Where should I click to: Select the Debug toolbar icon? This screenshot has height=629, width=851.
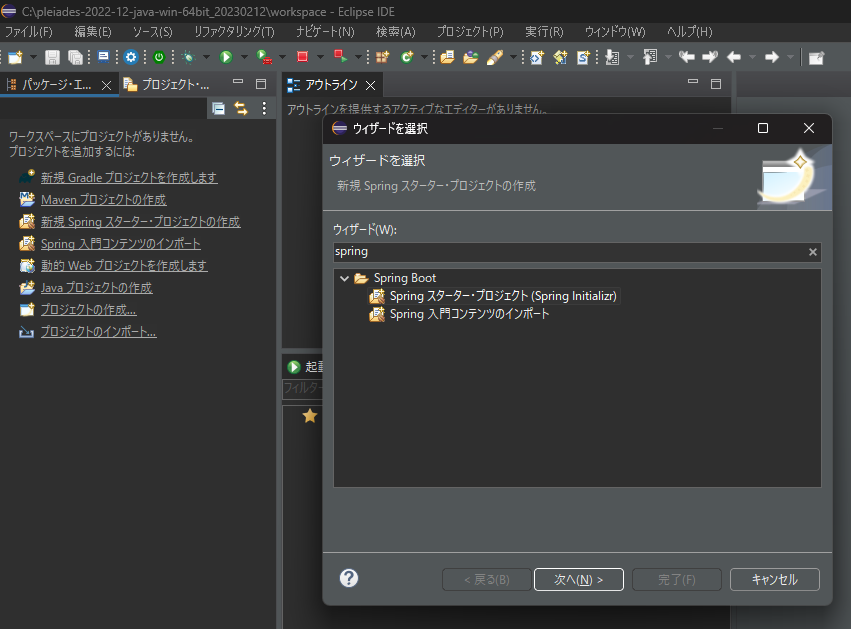(x=188, y=57)
